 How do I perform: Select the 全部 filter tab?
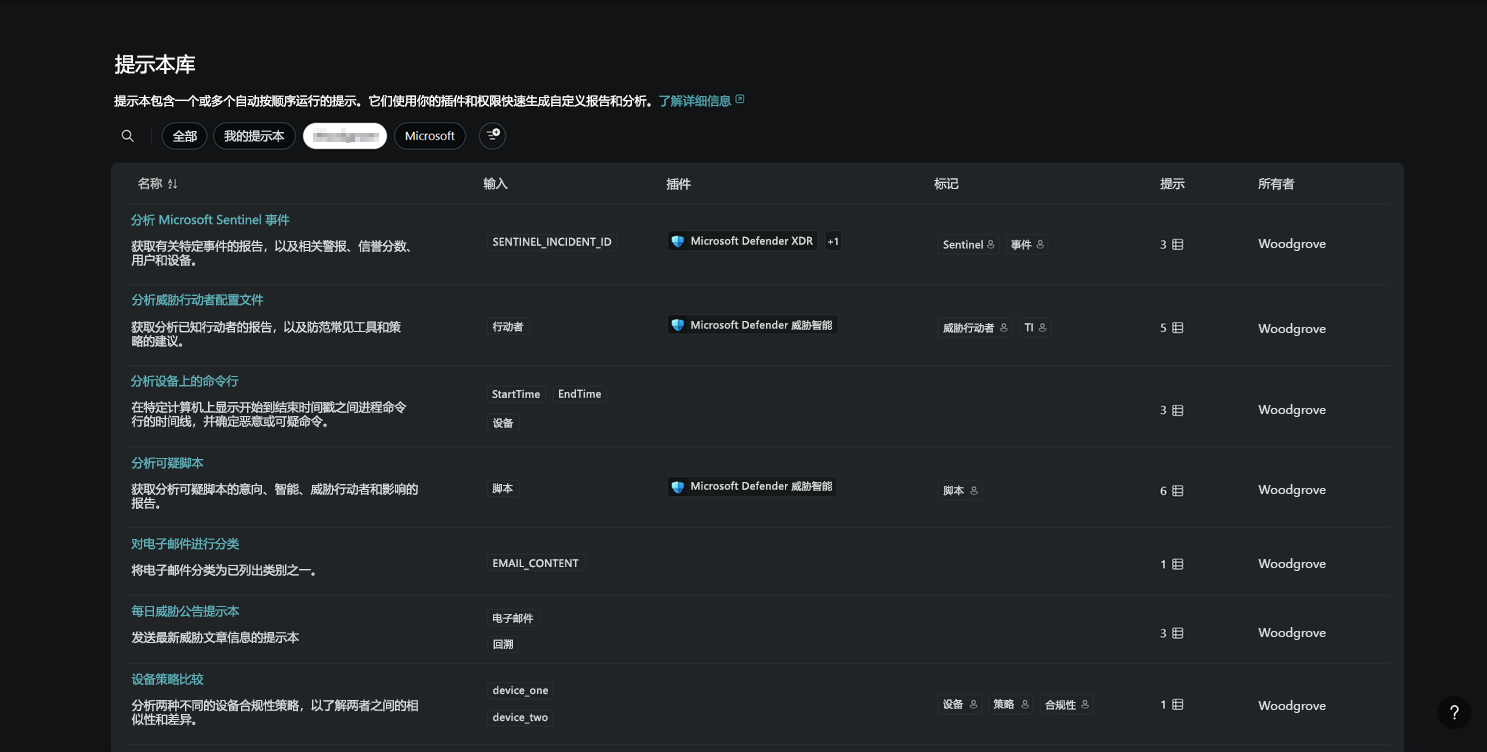185,136
